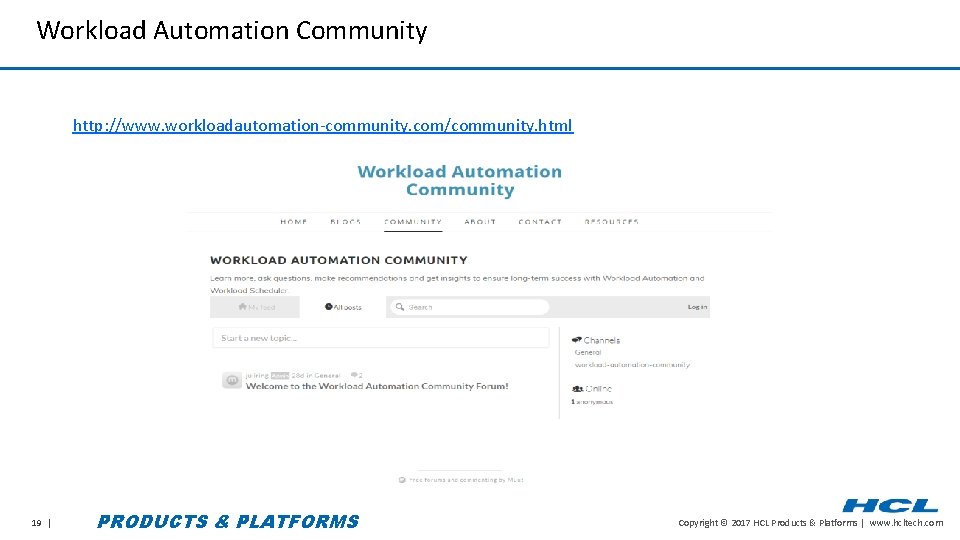Select the workload-automation-community channel
This screenshot has width=960, height=540.
632,364
